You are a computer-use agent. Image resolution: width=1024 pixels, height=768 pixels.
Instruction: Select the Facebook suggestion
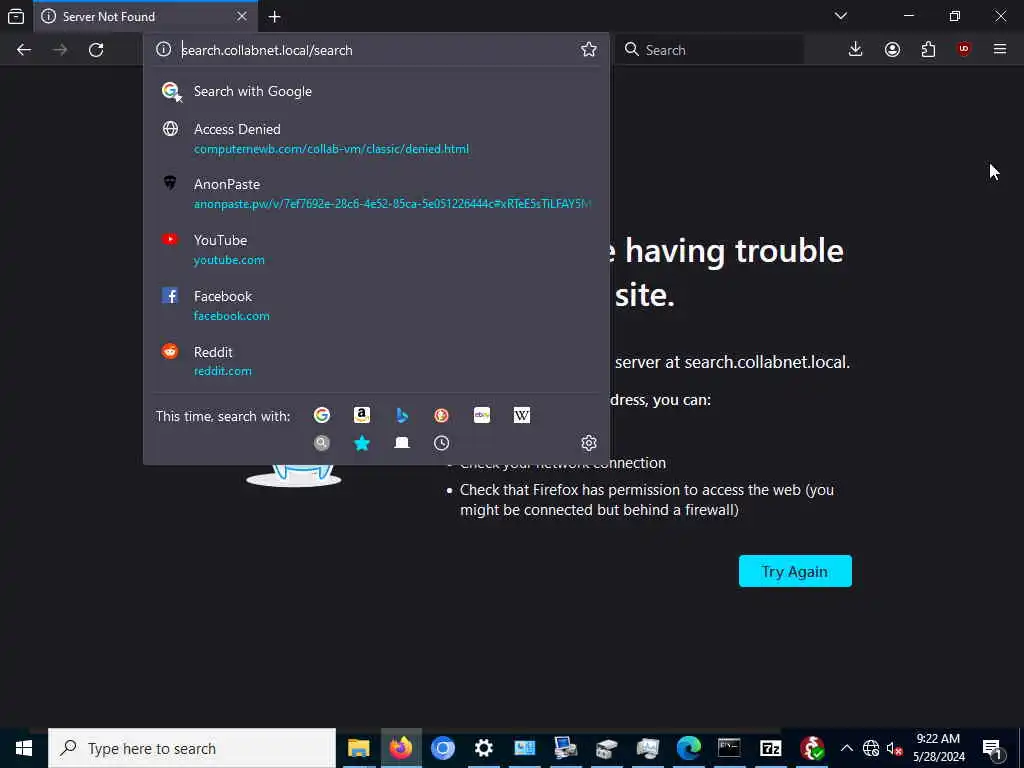[x=376, y=305]
